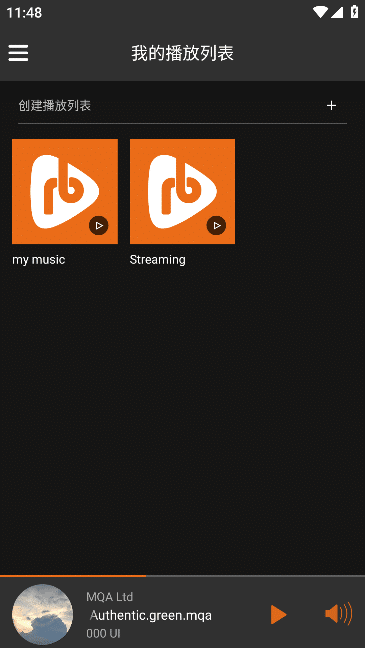Click the 创建播放列表 text row
Image resolution: width=365 pixels, height=648 pixels.
(x=182, y=106)
